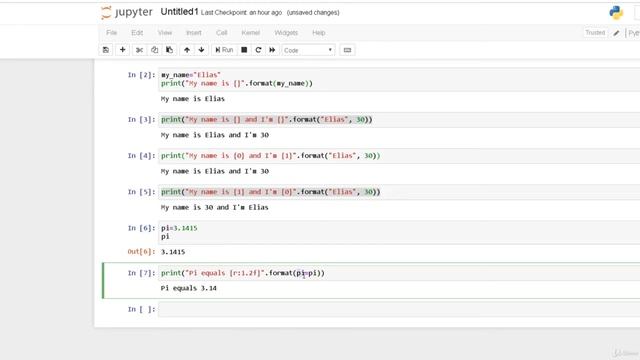The width and height of the screenshot is (640, 360).
Task: Open the cell type Code dropdown
Action: pyautogui.click(x=308, y=50)
